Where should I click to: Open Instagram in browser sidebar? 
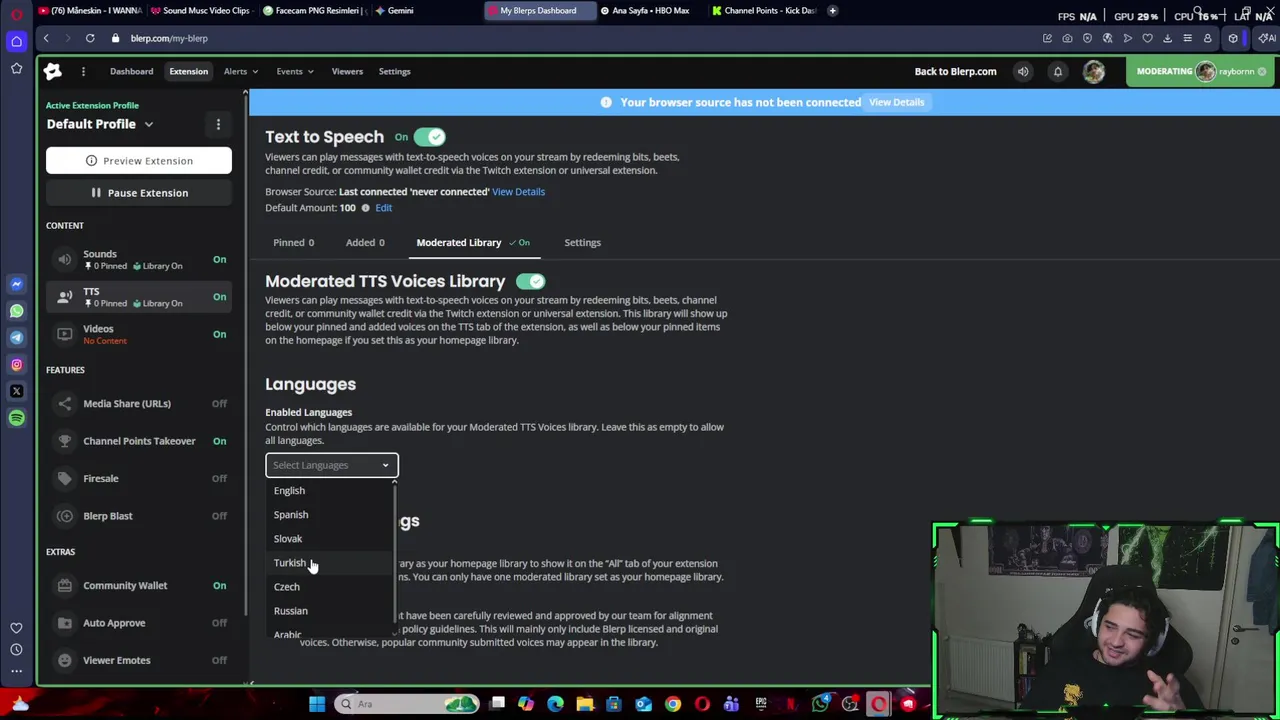click(x=16, y=365)
